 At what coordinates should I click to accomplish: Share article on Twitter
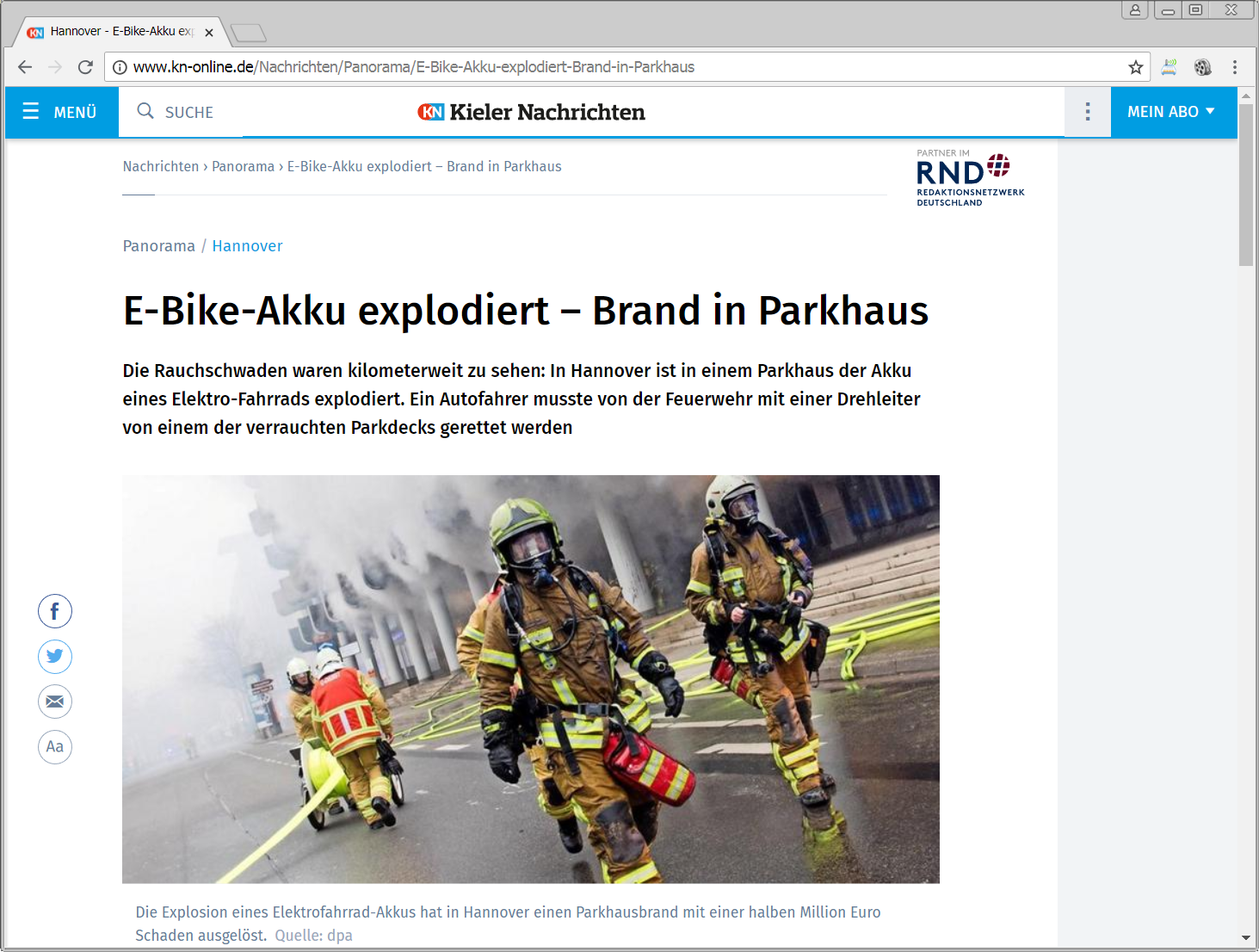(x=54, y=657)
